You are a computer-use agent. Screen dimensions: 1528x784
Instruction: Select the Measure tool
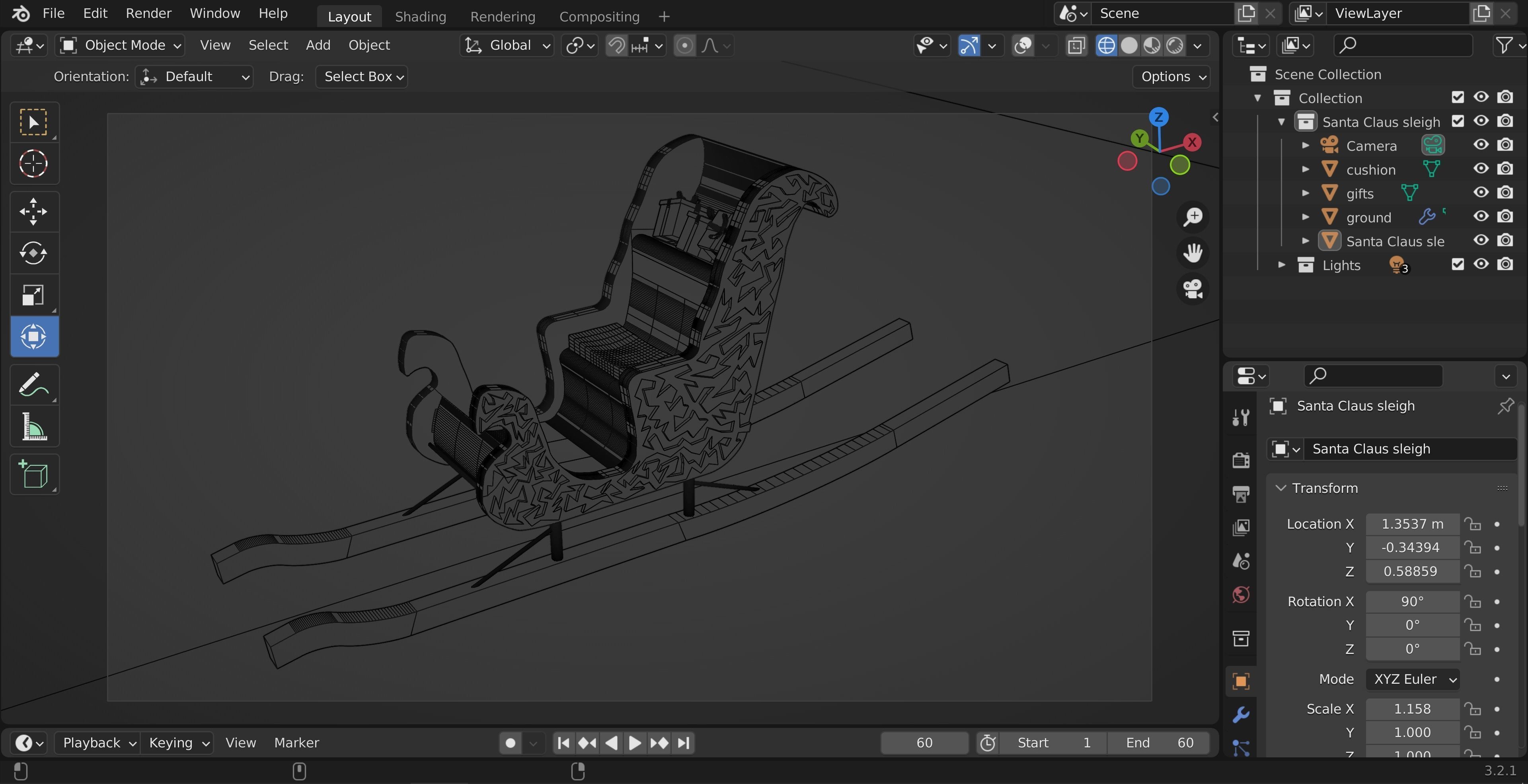tap(34, 426)
